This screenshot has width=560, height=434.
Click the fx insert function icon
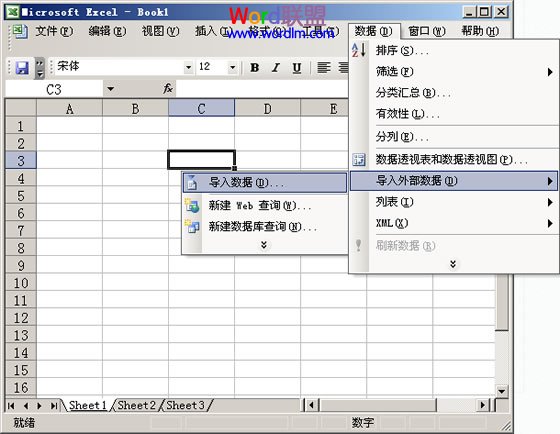168,88
